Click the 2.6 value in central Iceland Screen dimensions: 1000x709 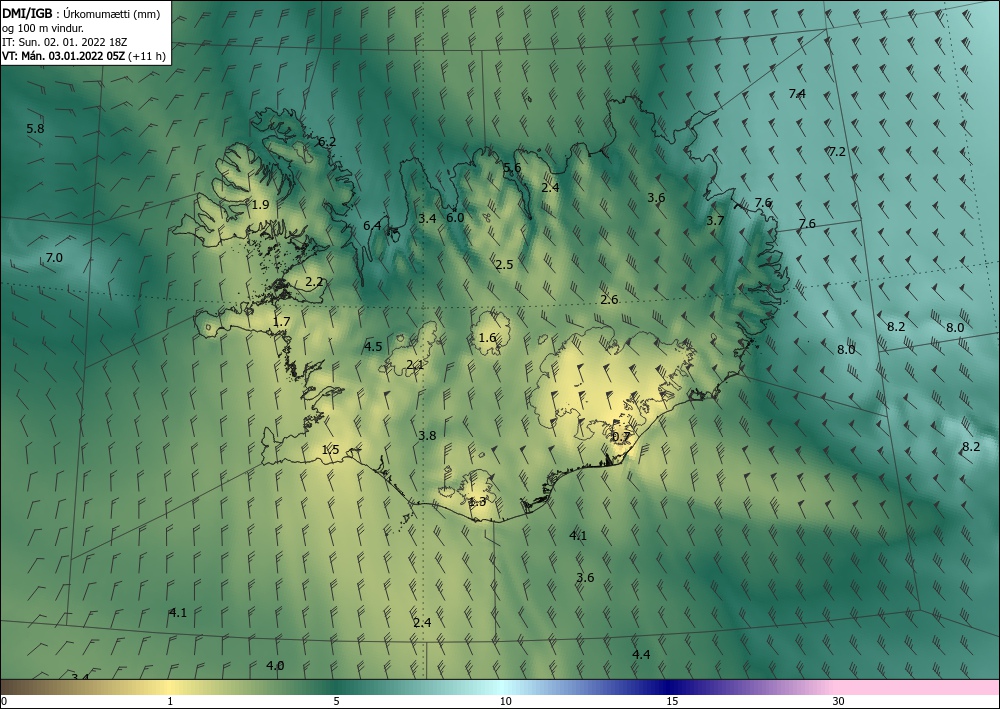pos(609,300)
